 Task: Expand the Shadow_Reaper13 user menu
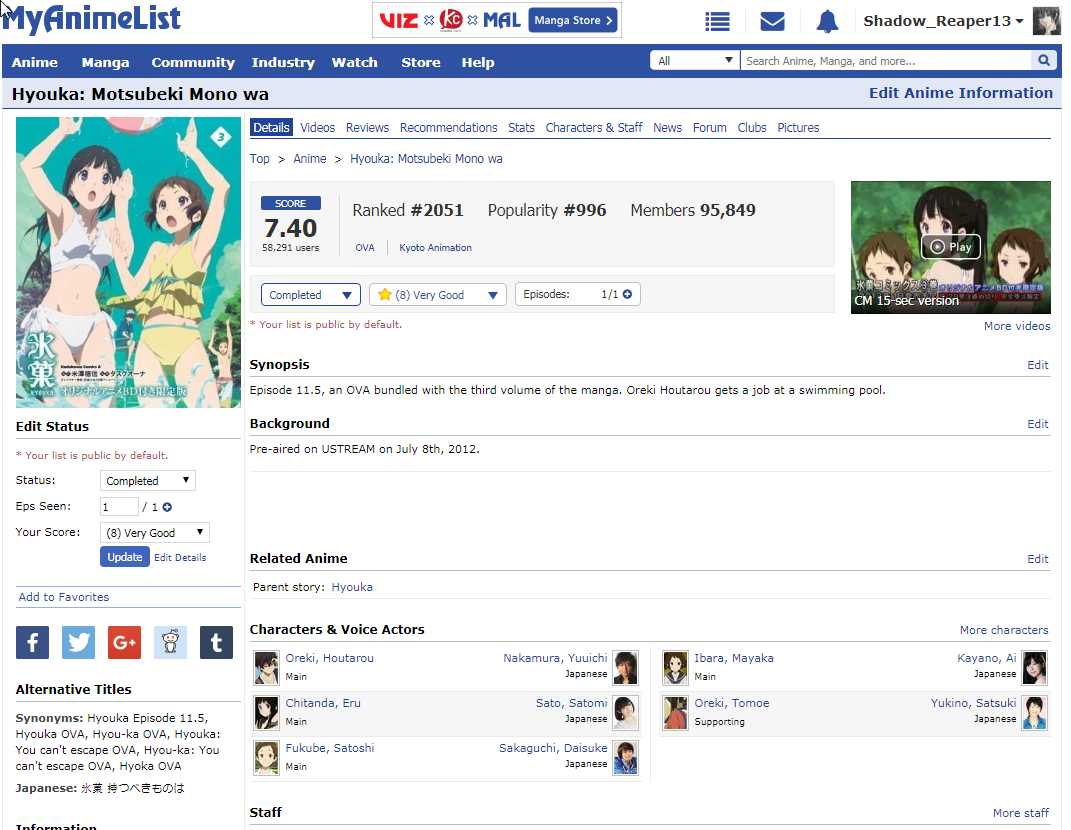coord(943,21)
